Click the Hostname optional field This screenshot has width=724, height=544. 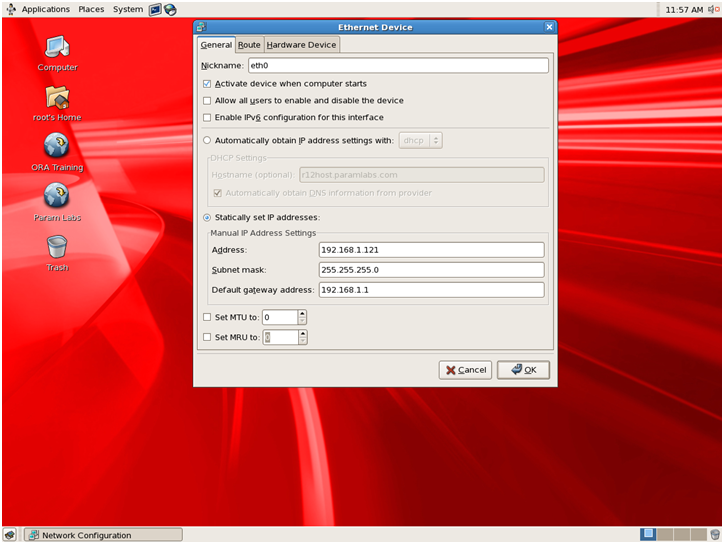(x=422, y=175)
